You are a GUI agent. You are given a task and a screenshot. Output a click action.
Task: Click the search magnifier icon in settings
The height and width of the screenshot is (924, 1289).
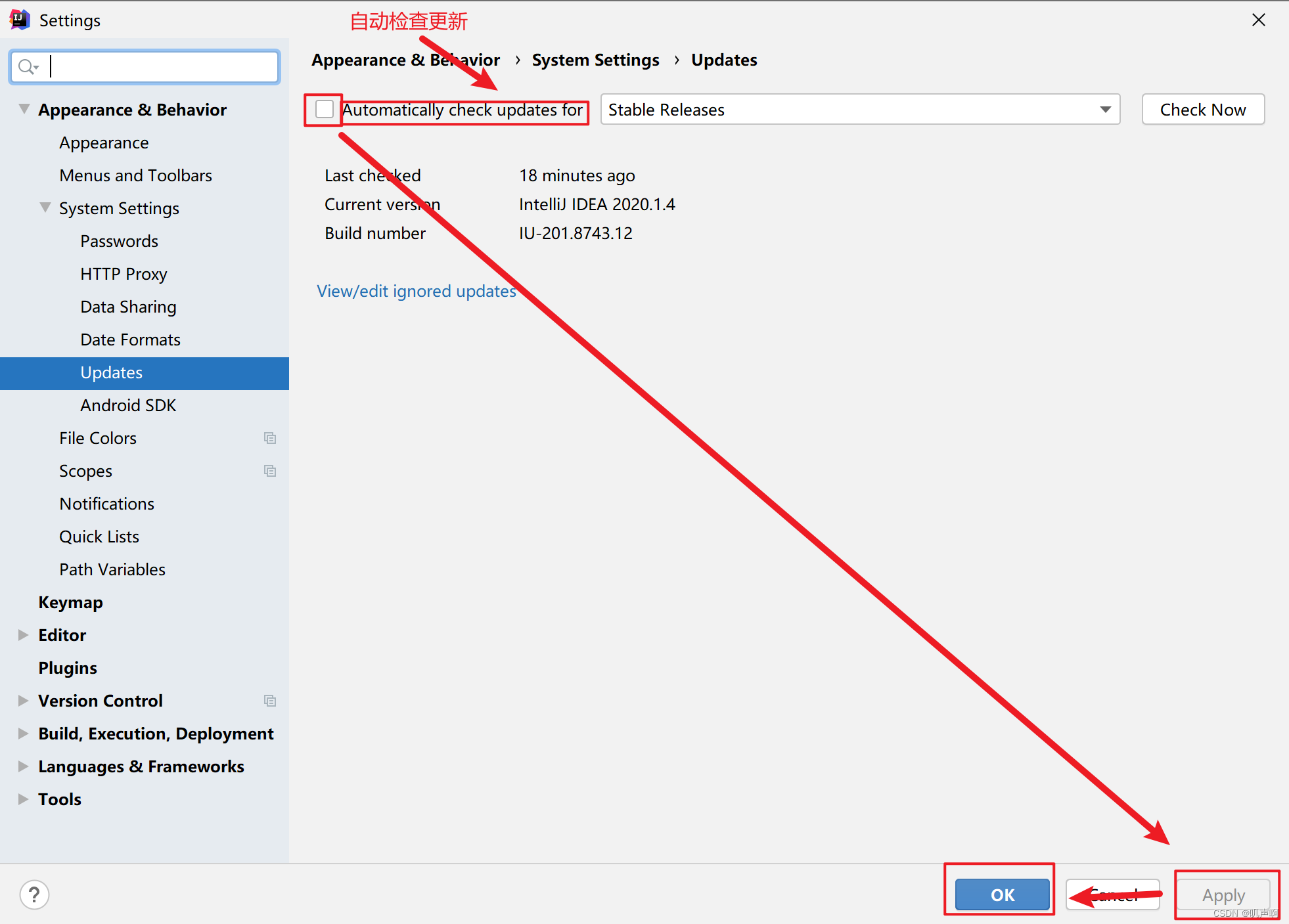28,67
